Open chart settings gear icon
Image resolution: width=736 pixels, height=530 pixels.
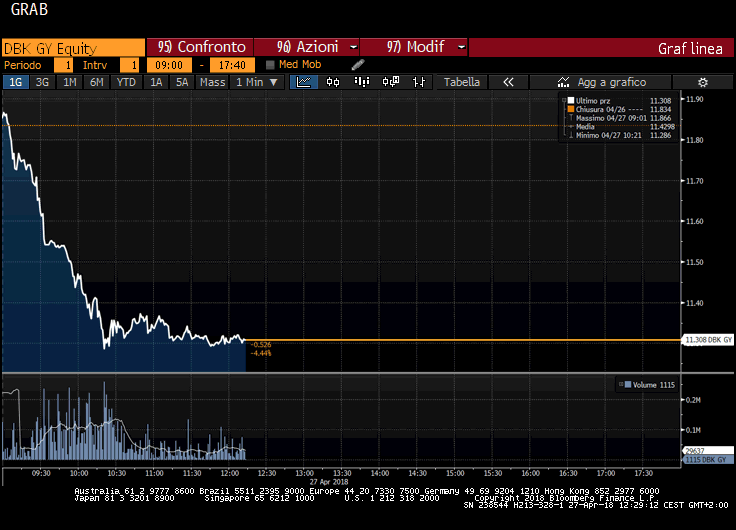pyautogui.click(x=703, y=82)
